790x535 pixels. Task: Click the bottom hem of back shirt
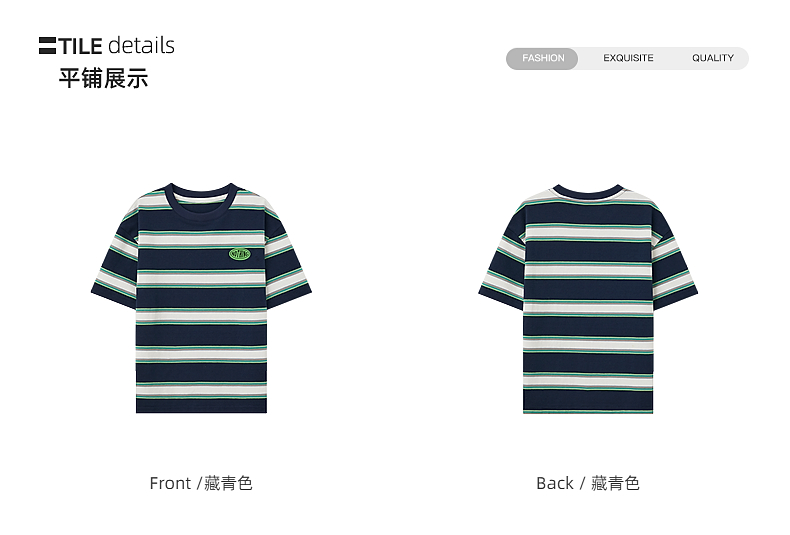588,409
